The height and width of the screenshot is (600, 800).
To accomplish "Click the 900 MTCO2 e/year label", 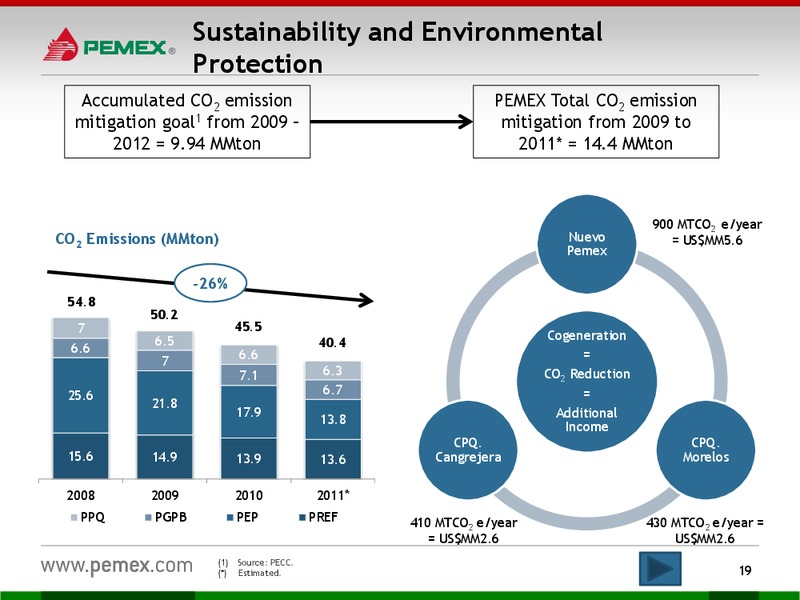I will tap(707, 232).
